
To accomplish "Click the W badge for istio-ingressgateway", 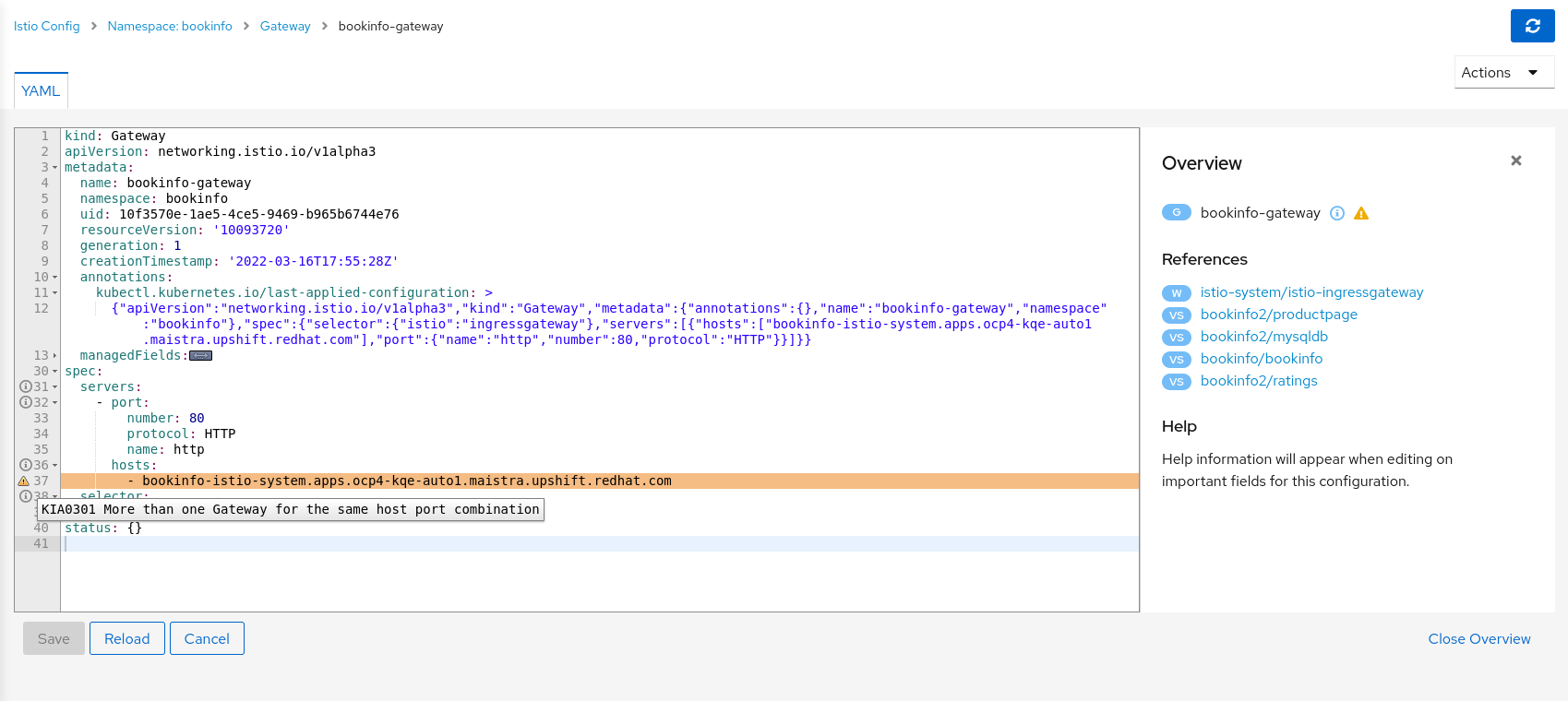I will pyautogui.click(x=1177, y=293).
